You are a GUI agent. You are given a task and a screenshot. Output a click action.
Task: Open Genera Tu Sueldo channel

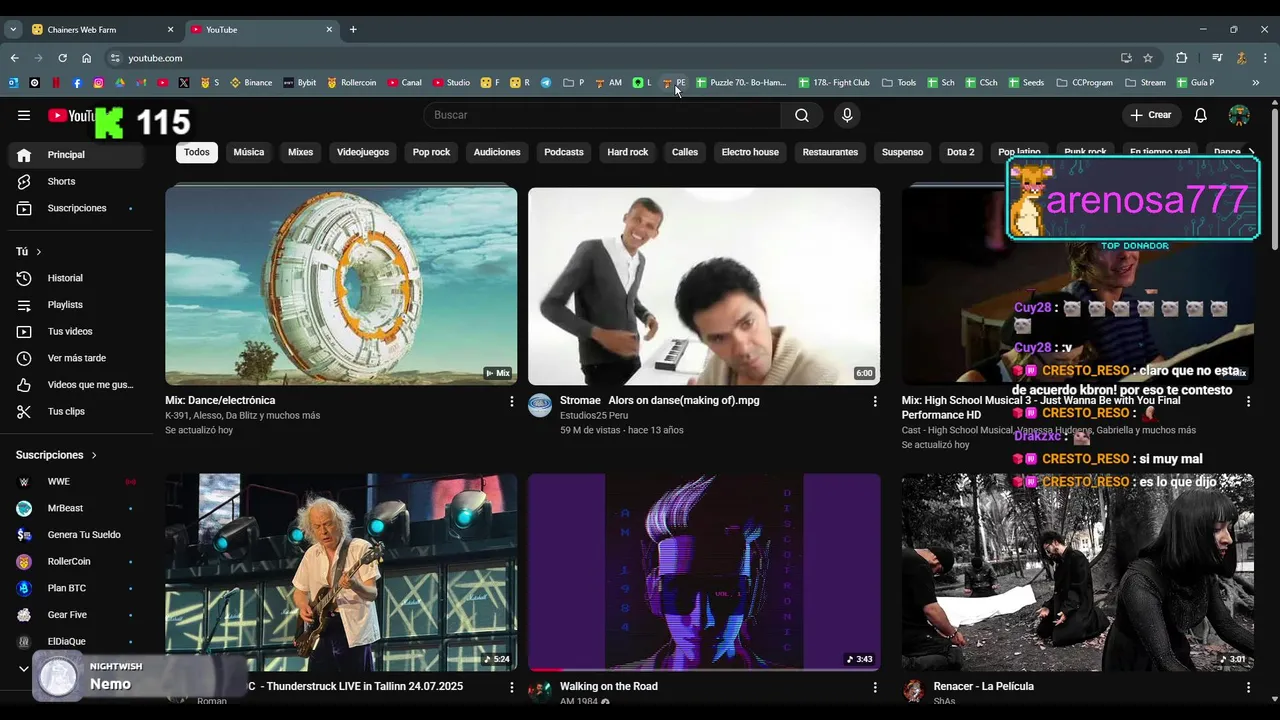78,535
